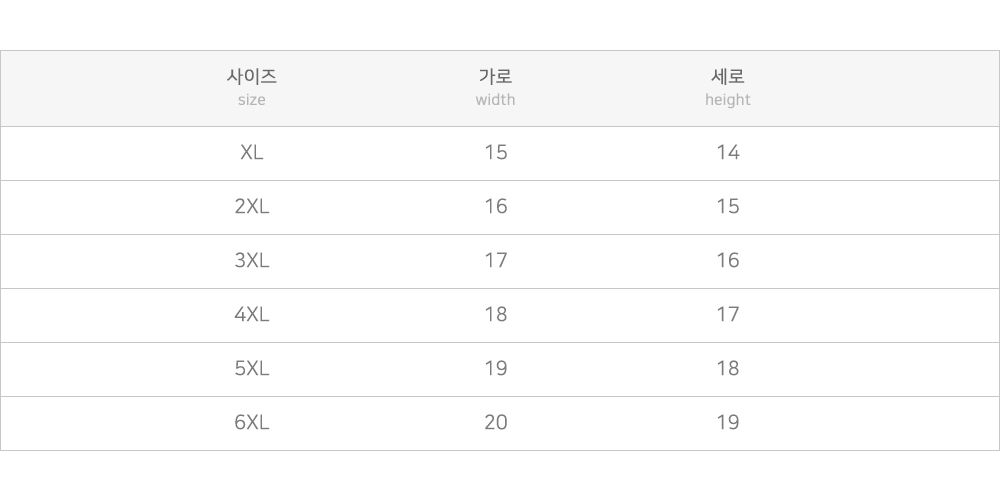Click height value 15 in 2XL row
1000x501 pixels.
(727, 207)
